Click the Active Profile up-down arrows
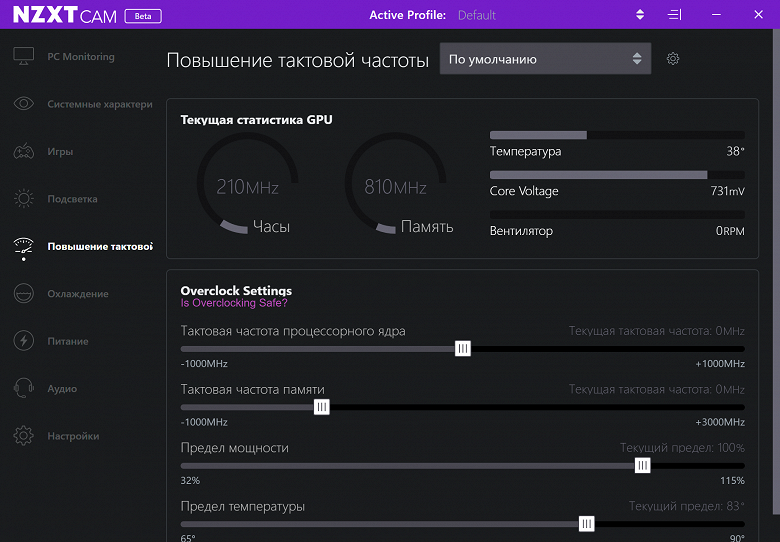Viewport: 780px width, 542px height. click(640, 15)
